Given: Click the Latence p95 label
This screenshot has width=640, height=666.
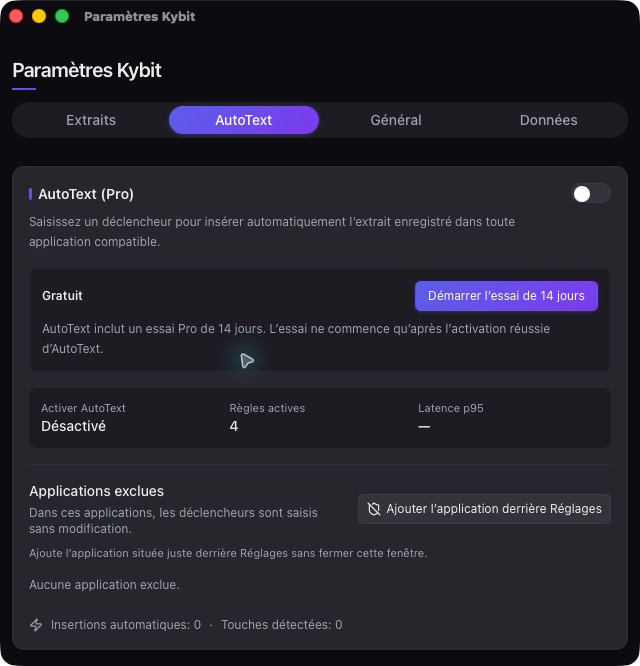Looking at the screenshot, I should tap(451, 408).
